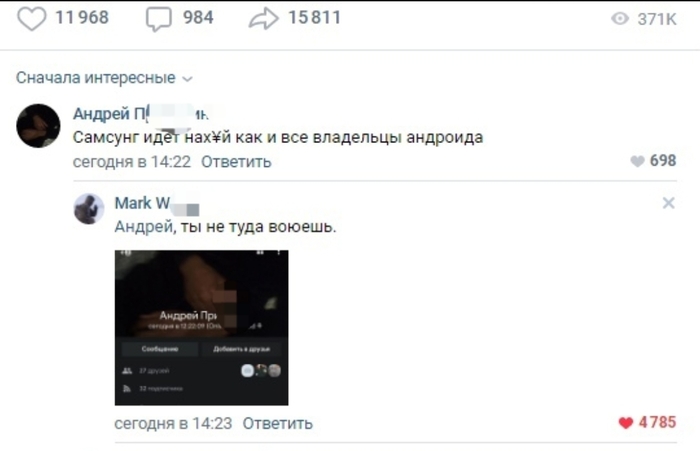Dismiss Mark's reply with X icon
This screenshot has height=451, width=700.
pyautogui.click(x=668, y=203)
